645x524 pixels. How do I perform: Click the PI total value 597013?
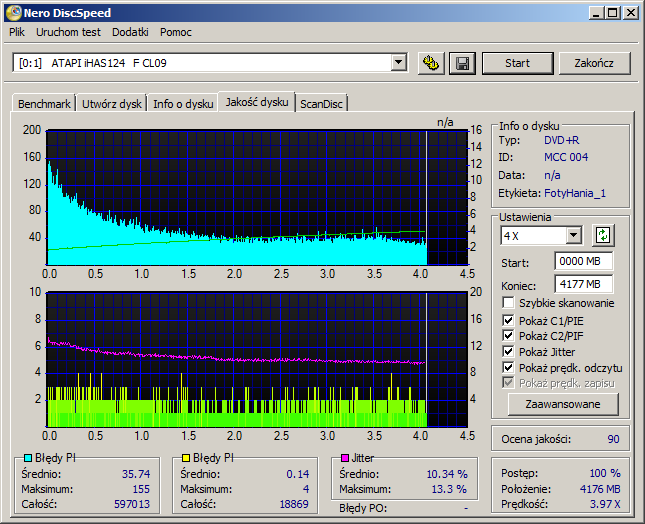[x=132, y=504]
